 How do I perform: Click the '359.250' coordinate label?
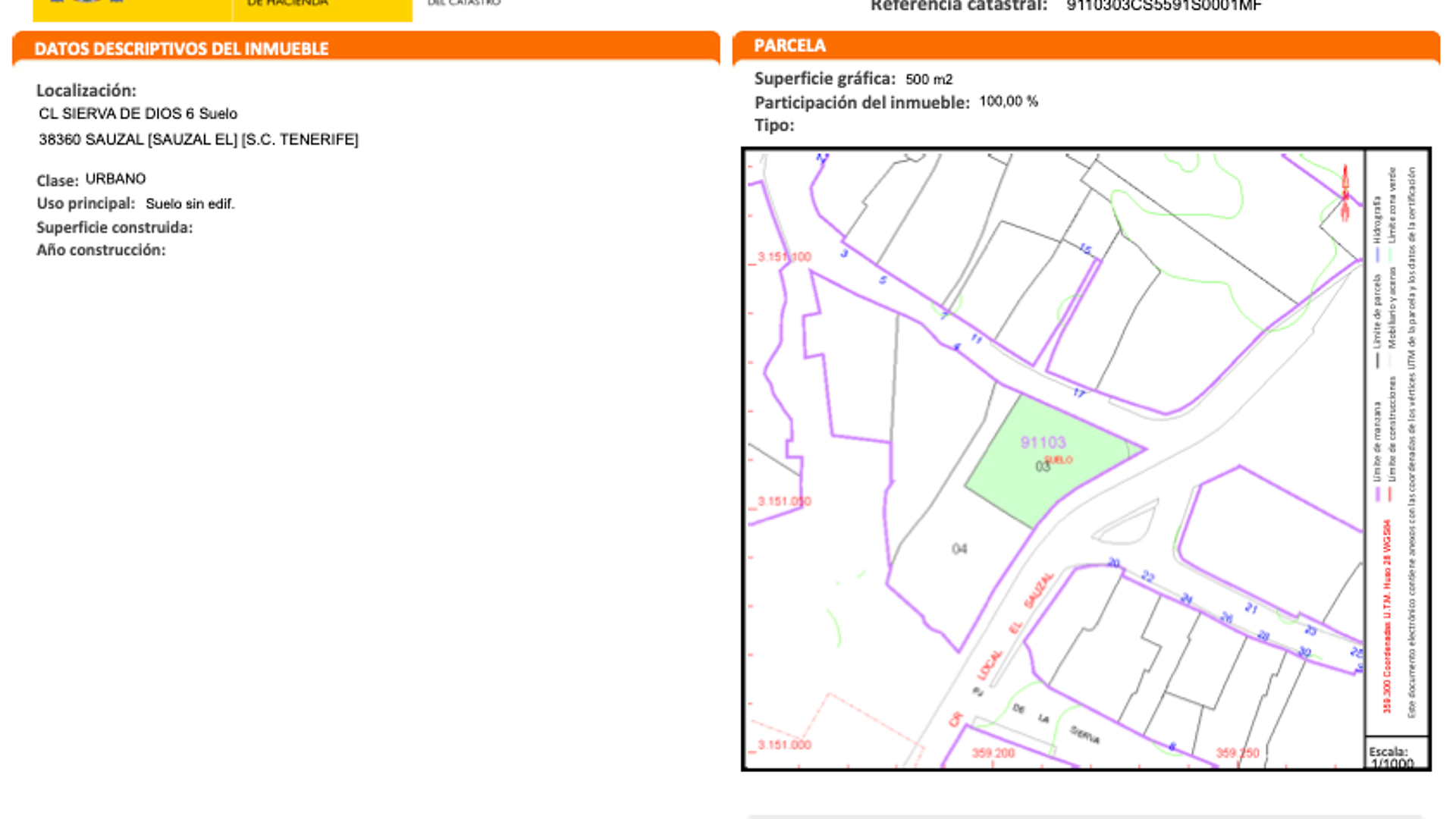(1238, 753)
